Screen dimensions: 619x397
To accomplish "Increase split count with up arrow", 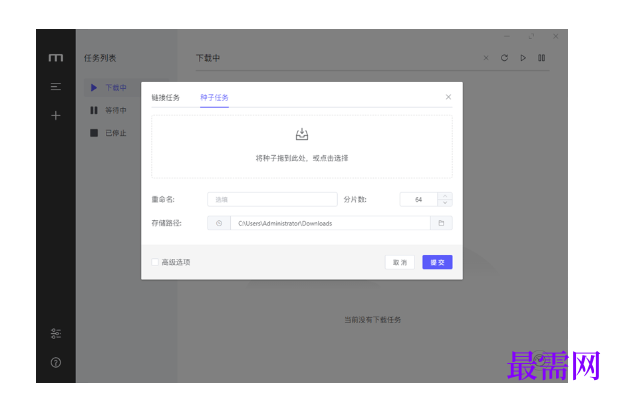I will coord(445,196).
